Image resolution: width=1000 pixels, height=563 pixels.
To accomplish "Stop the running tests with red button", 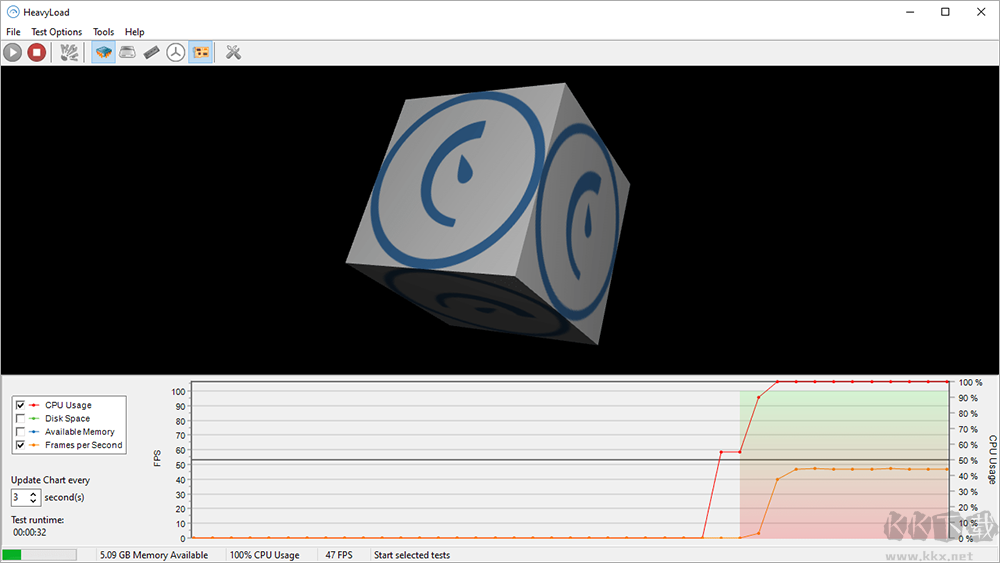I will click(37, 52).
